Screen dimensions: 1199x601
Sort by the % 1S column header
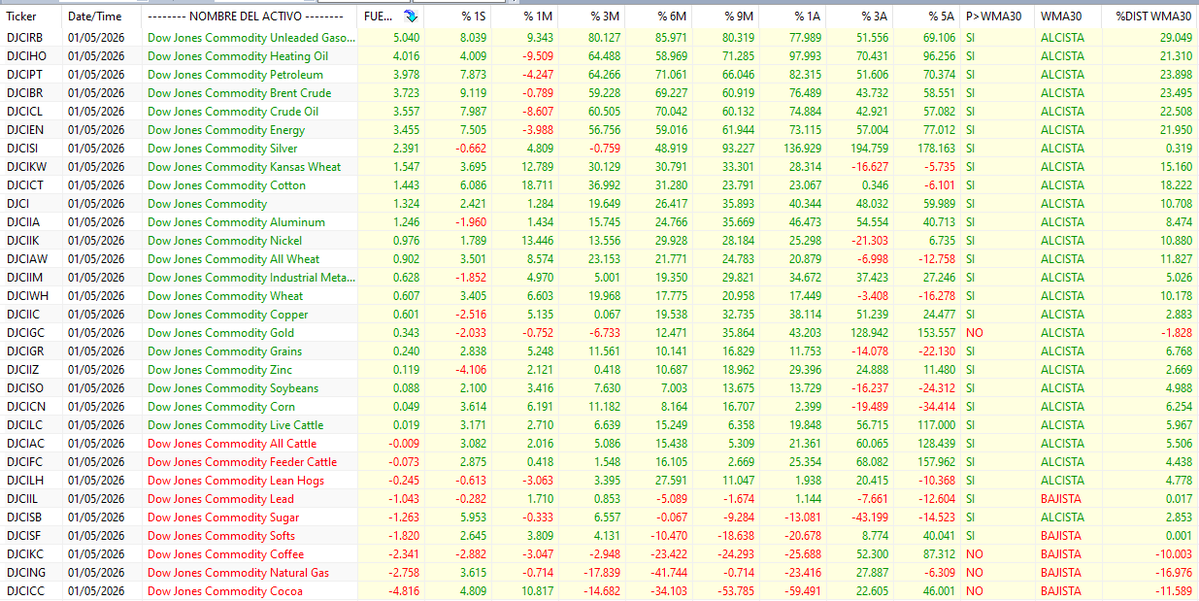pyautogui.click(x=474, y=16)
